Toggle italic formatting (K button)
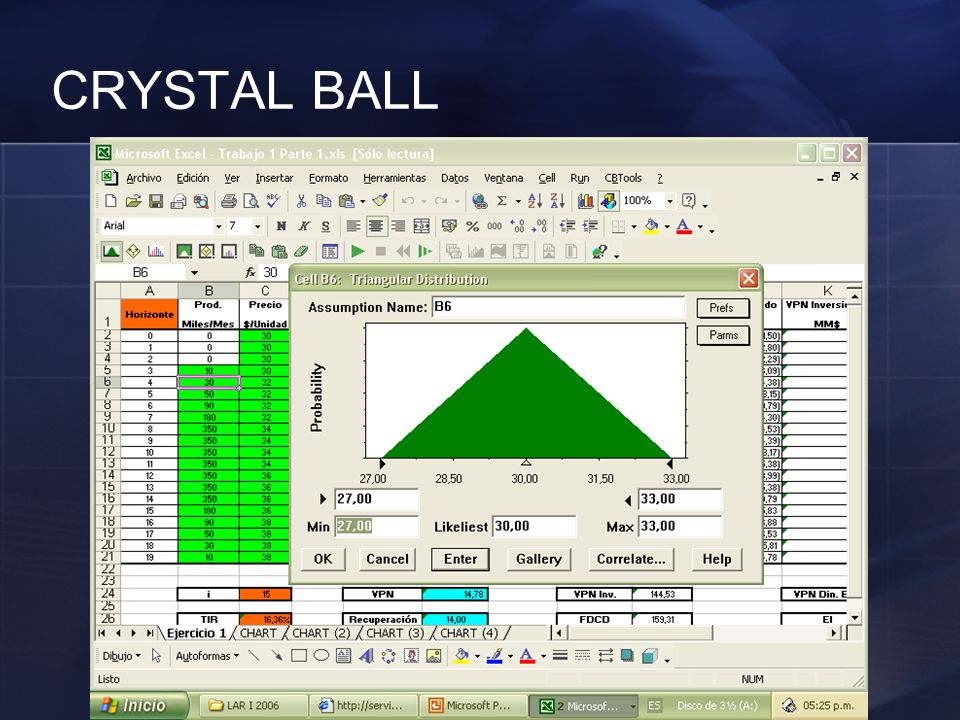The image size is (960, 720). [x=304, y=226]
